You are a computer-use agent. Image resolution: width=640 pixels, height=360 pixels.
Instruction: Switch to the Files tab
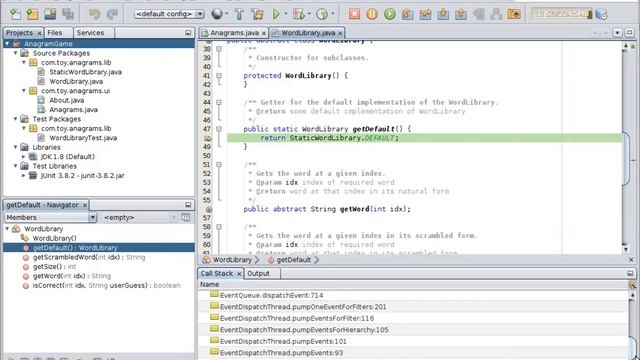click(55, 33)
